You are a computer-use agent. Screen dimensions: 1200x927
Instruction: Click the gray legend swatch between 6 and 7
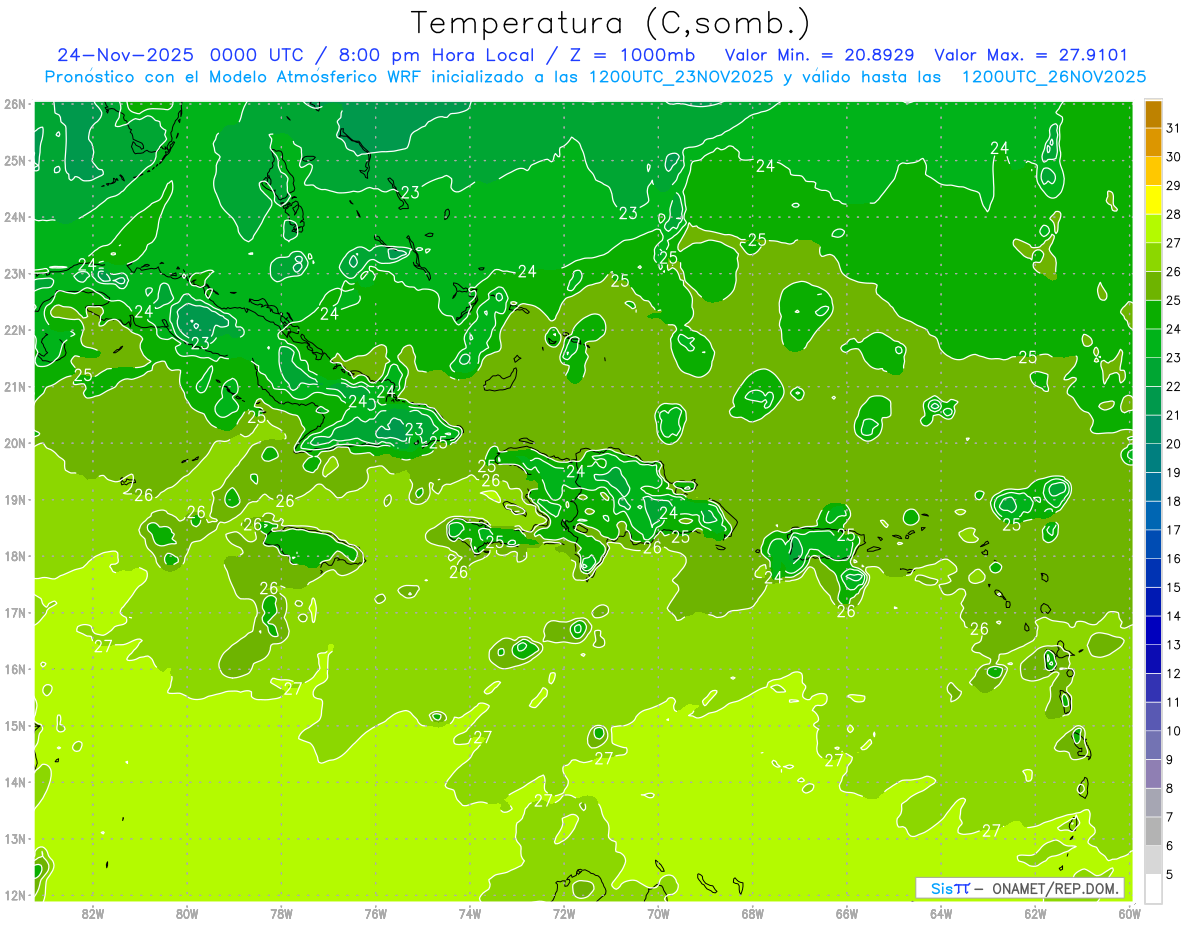[x=1154, y=831]
